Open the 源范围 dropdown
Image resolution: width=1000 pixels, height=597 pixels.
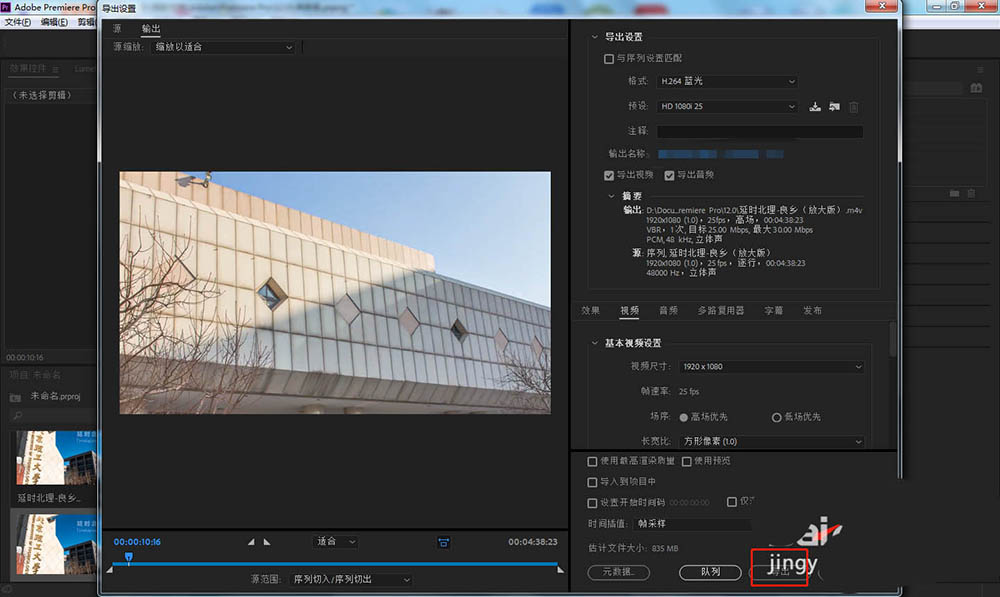click(350, 580)
